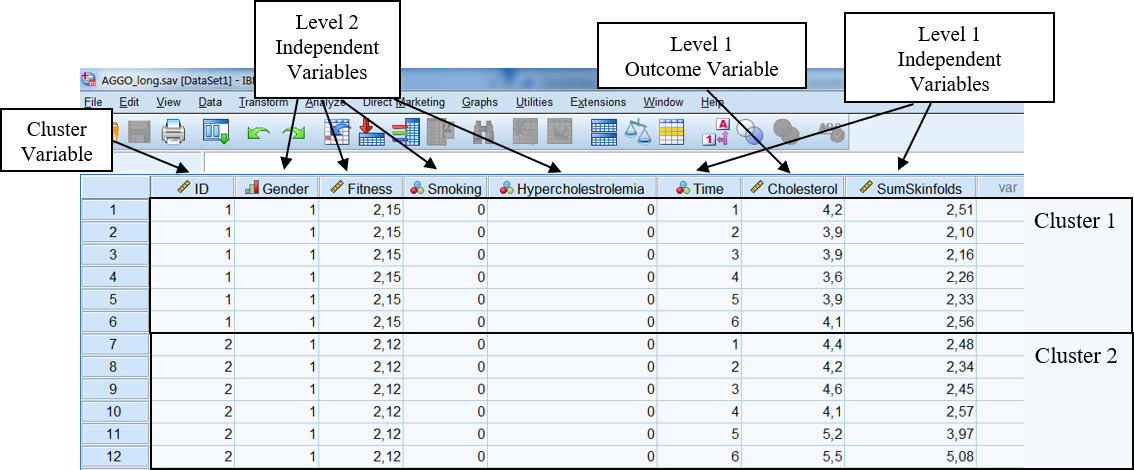Select row header 4
1134x470 pixels.
pyautogui.click(x=115, y=278)
